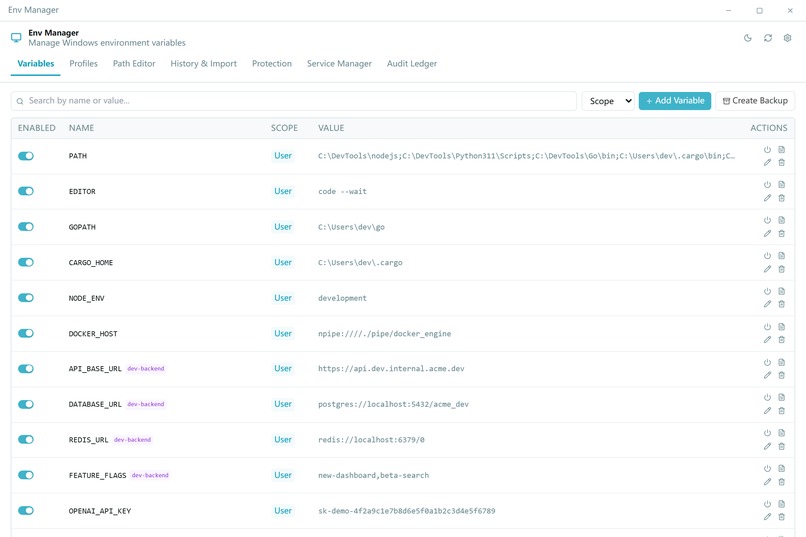The image size is (806, 537).
Task: Toggle FEATURE_FLAGS enabled switch
Action: 26,475
